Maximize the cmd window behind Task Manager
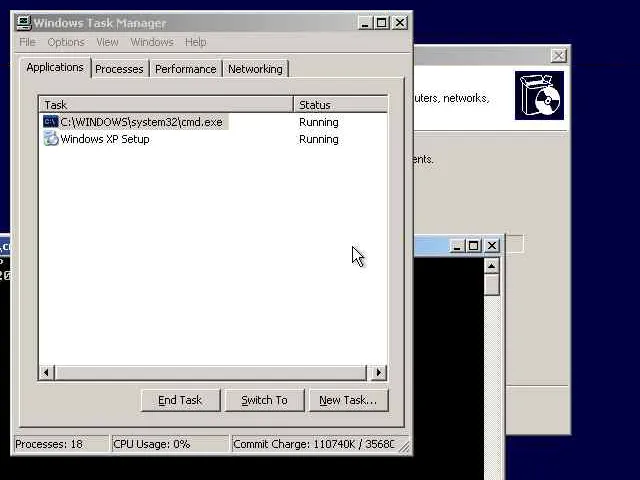Image resolution: width=640 pixels, height=480 pixels. 473,246
